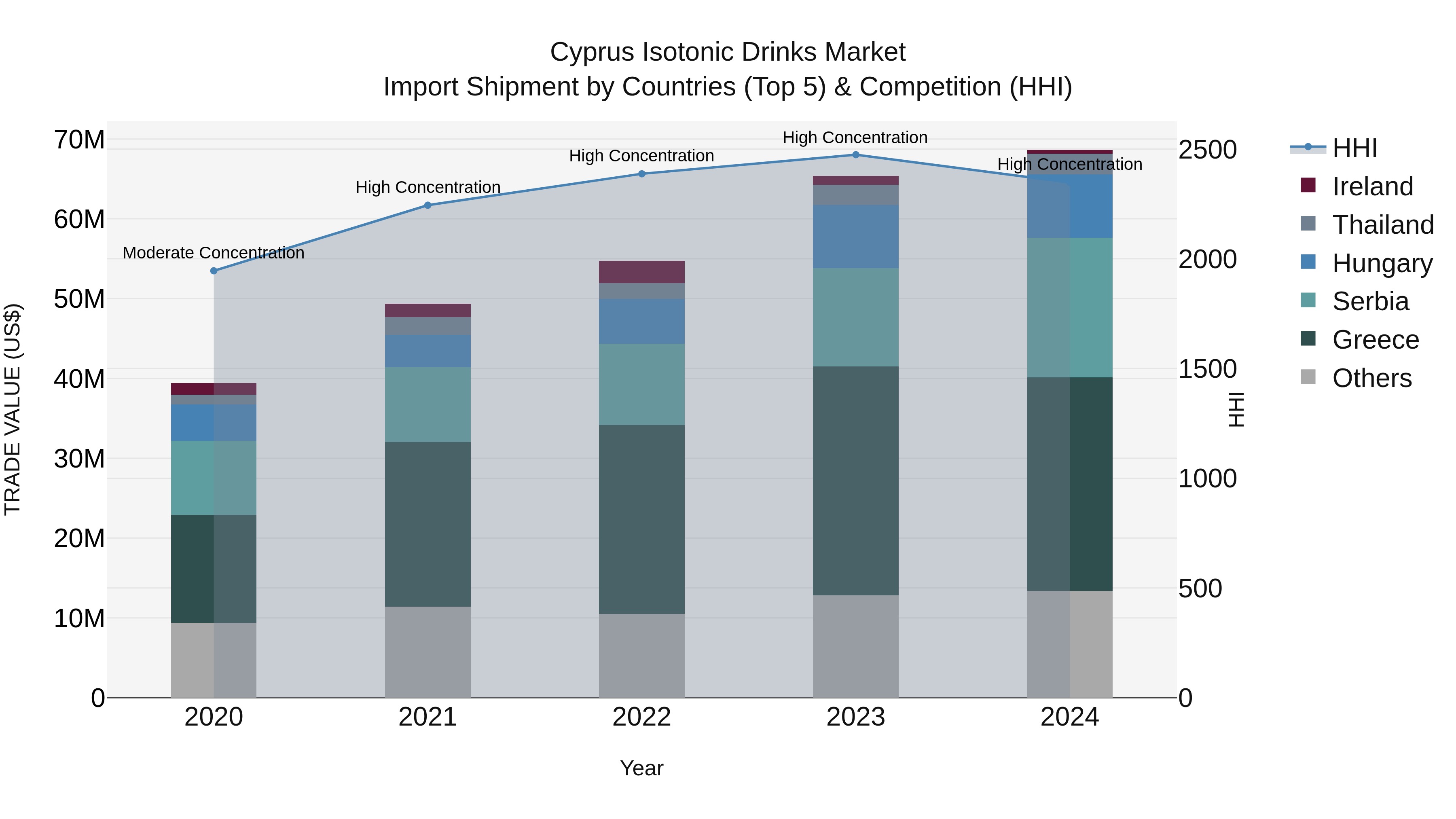Toggle the Others legend entry
Image resolution: width=1456 pixels, height=819 pixels.
pos(1356,378)
